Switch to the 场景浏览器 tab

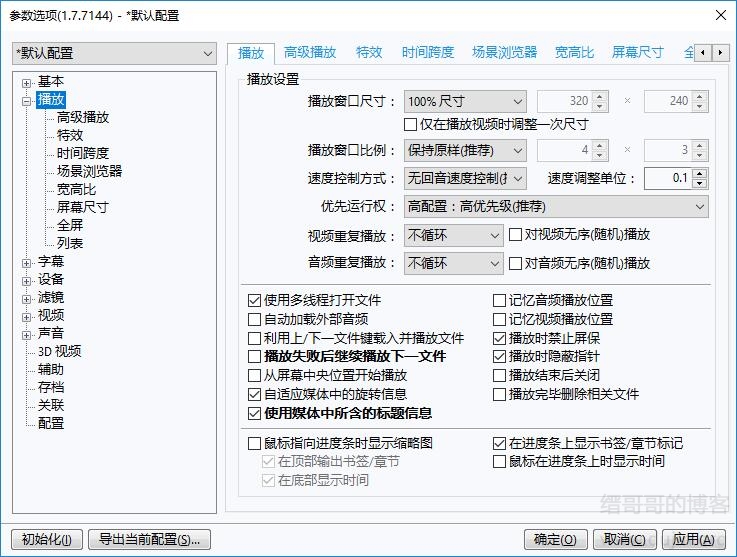point(504,52)
